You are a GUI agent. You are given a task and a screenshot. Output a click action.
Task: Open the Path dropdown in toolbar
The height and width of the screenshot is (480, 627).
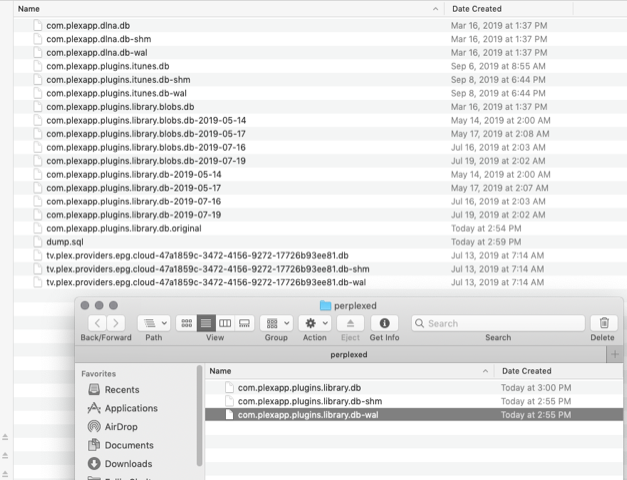154,323
